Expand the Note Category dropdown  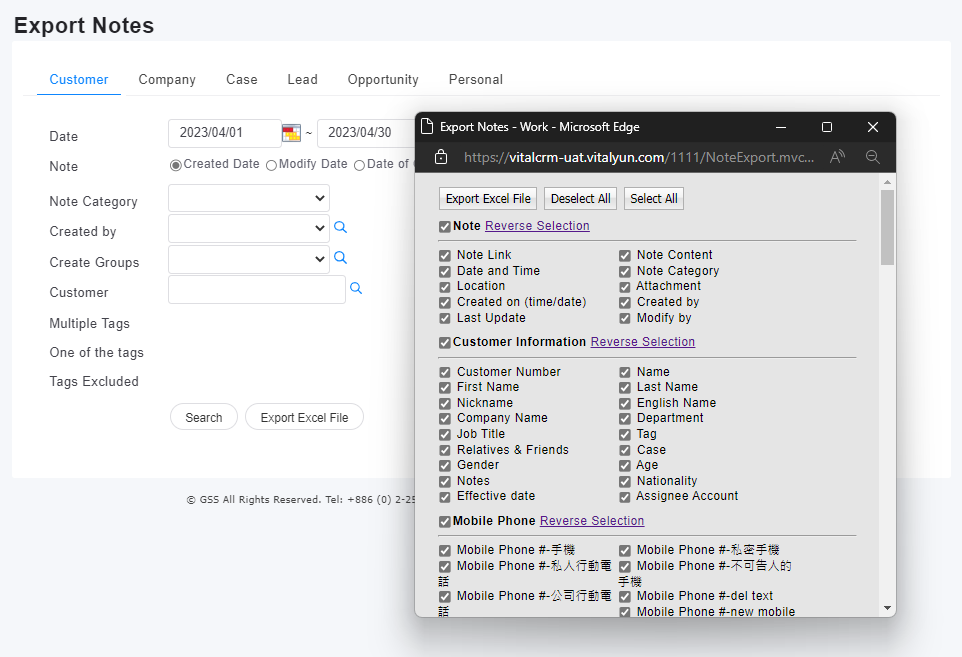pyautogui.click(x=249, y=198)
